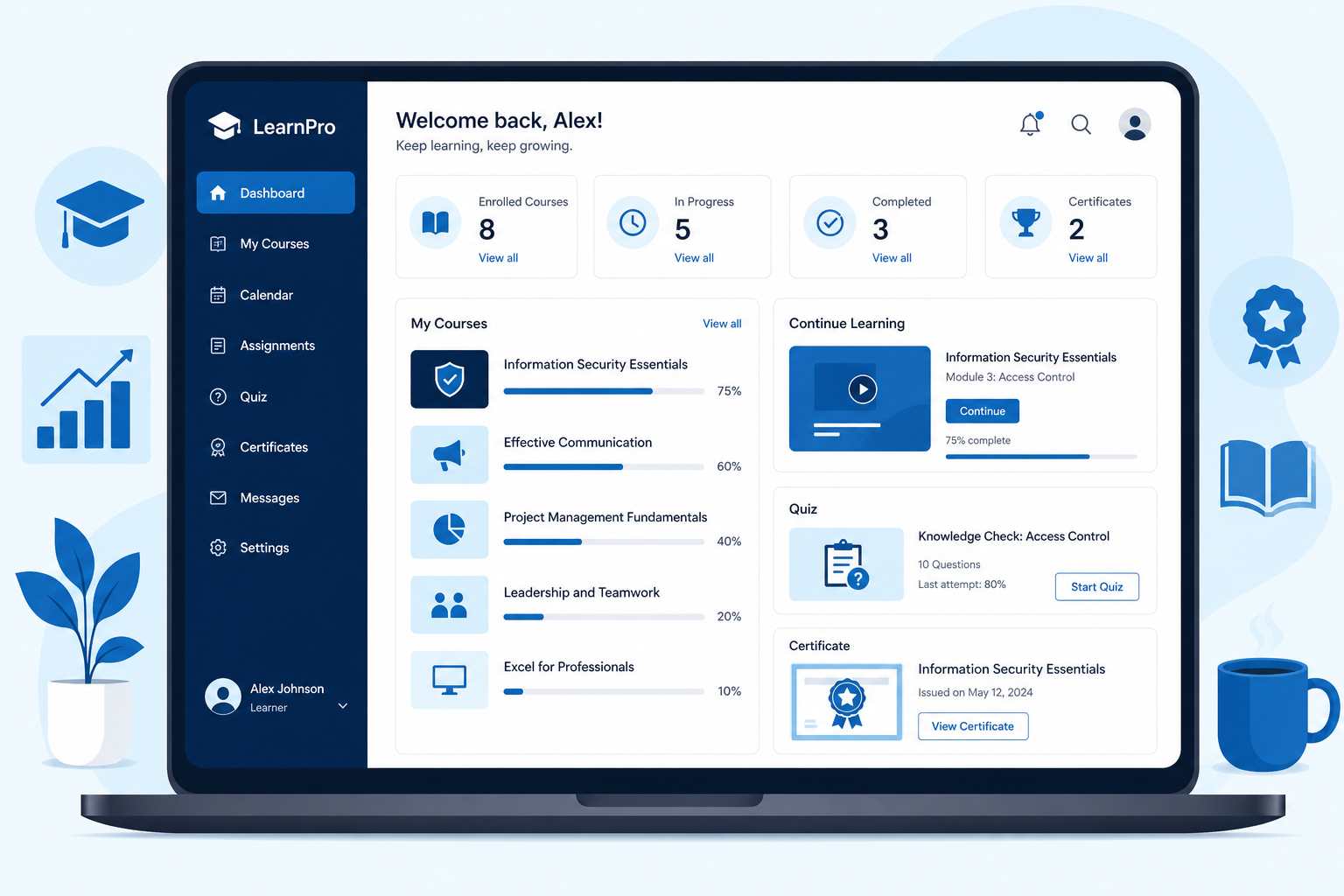Screen dimensions: 1344x896
Task: Click the Continue button
Action: (983, 411)
